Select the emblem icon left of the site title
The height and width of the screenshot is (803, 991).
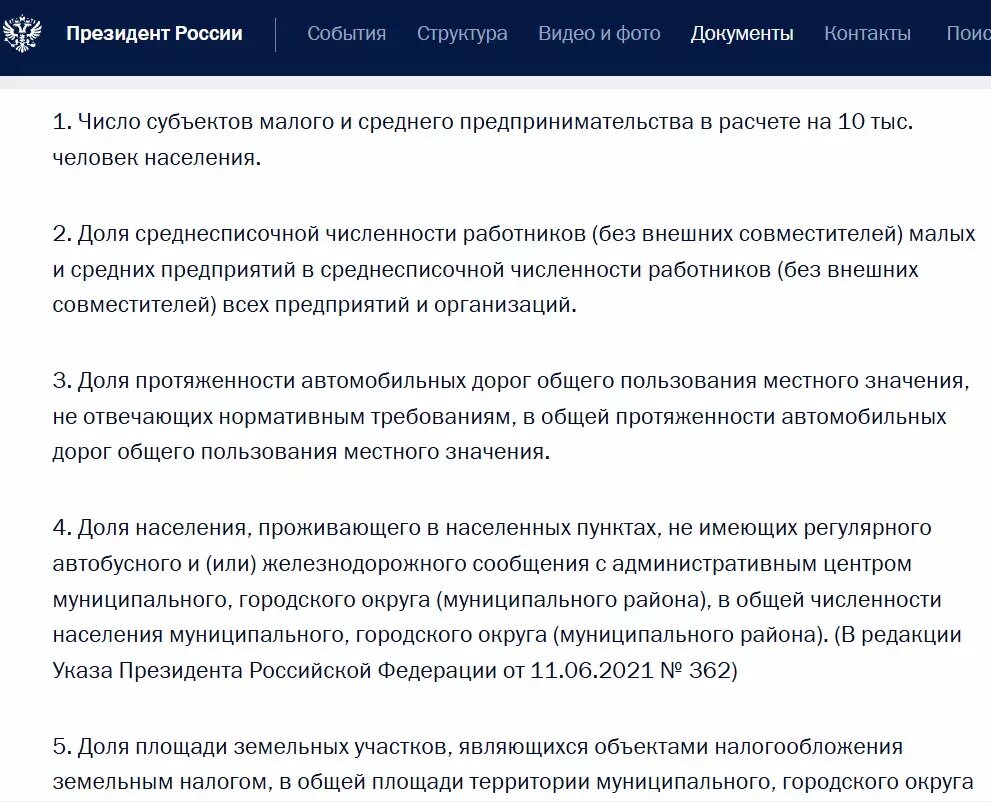coord(23,32)
